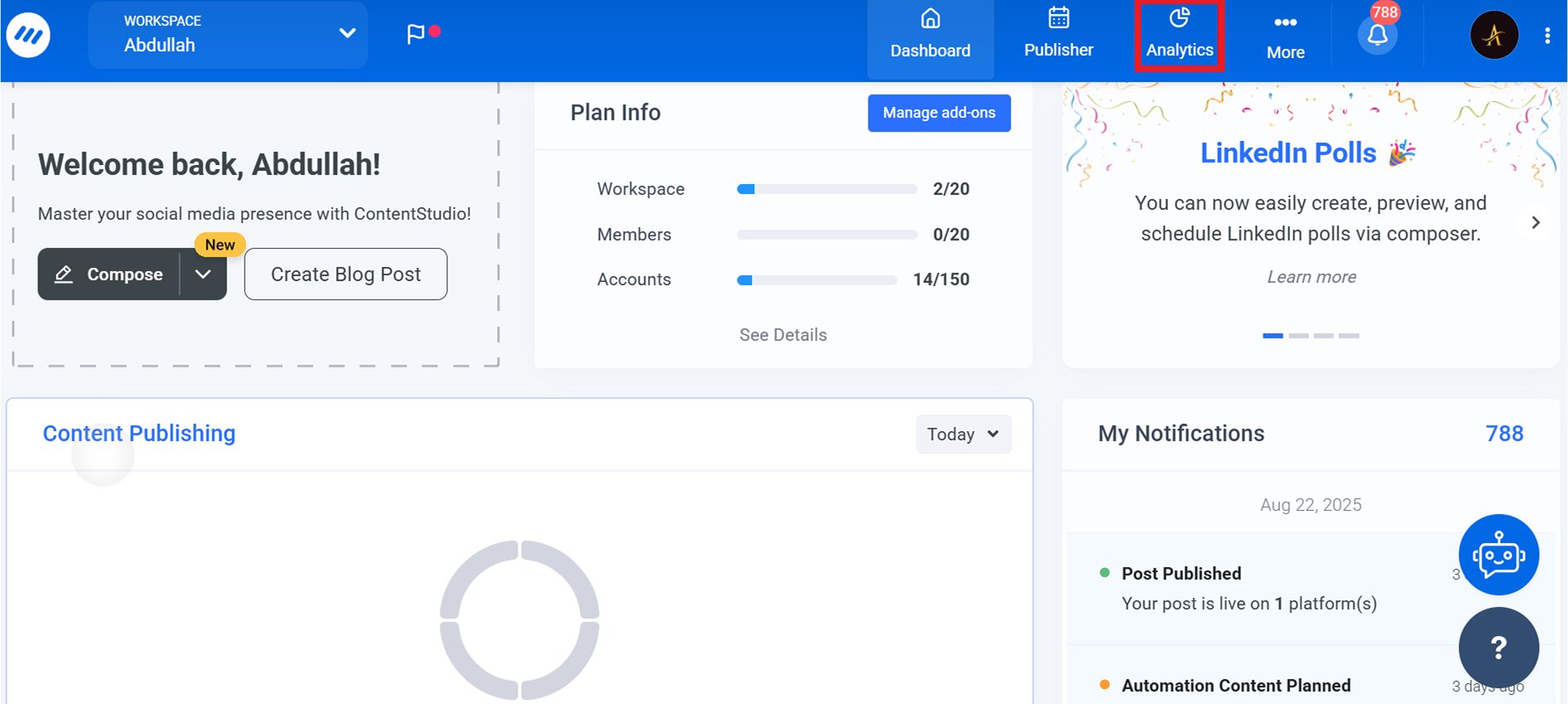Click the 14/150 accounts value
This screenshot has height=704, width=1568.
point(941,279)
